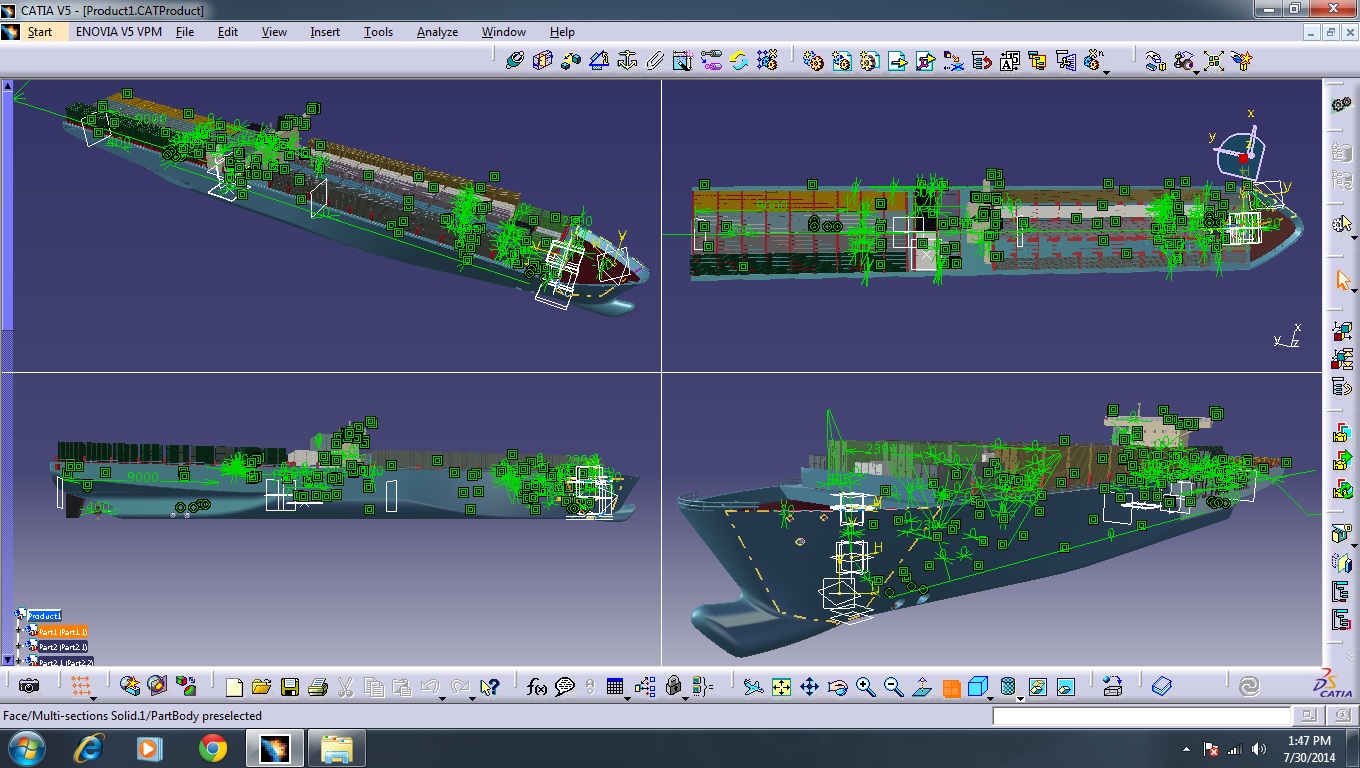This screenshot has height=768, width=1360.
Task: Open the Analyze menu
Action: (x=437, y=32)
